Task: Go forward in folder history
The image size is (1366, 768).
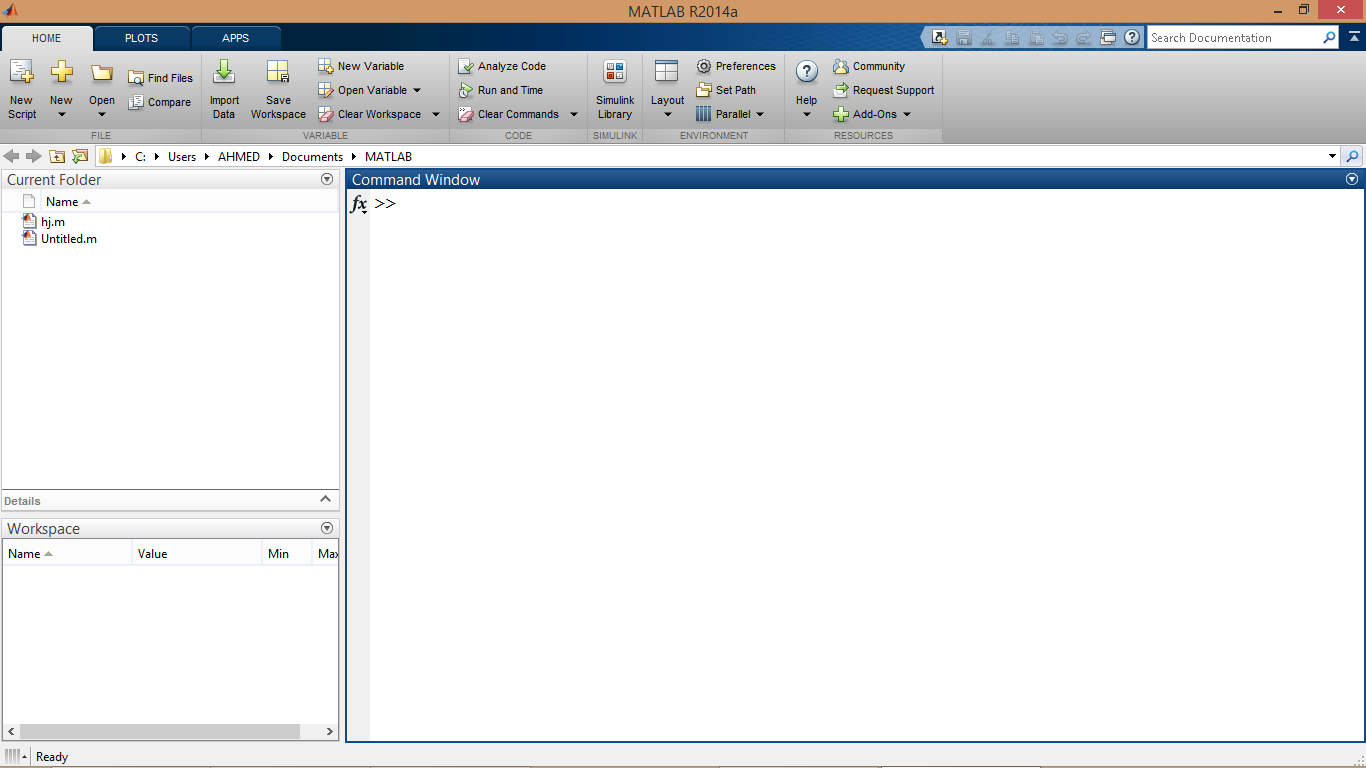Action: [x=34, y=157]
